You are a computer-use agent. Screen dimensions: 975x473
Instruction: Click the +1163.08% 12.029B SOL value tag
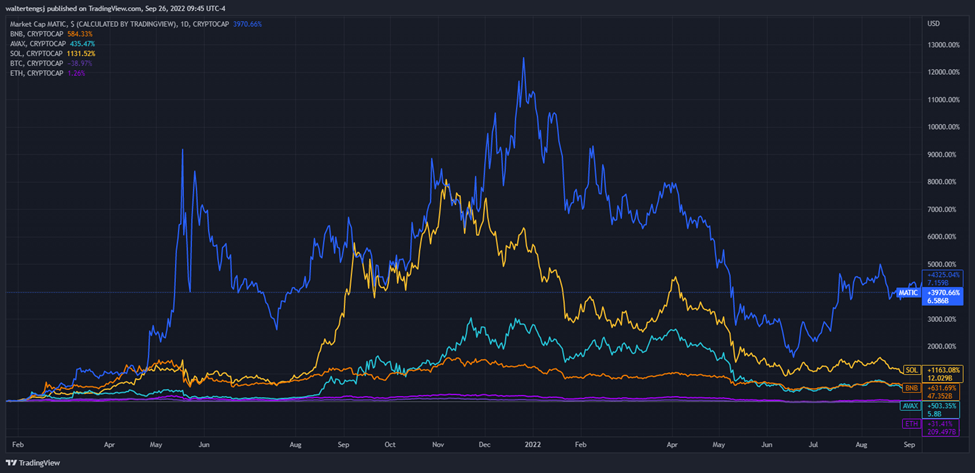click(944, 374)
